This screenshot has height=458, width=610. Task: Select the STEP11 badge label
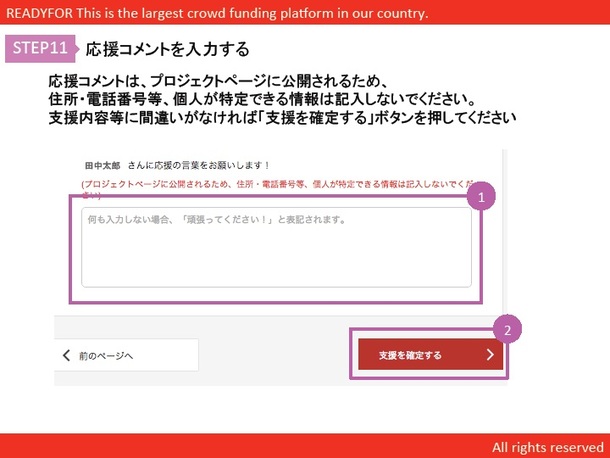[x=40, y=48]
